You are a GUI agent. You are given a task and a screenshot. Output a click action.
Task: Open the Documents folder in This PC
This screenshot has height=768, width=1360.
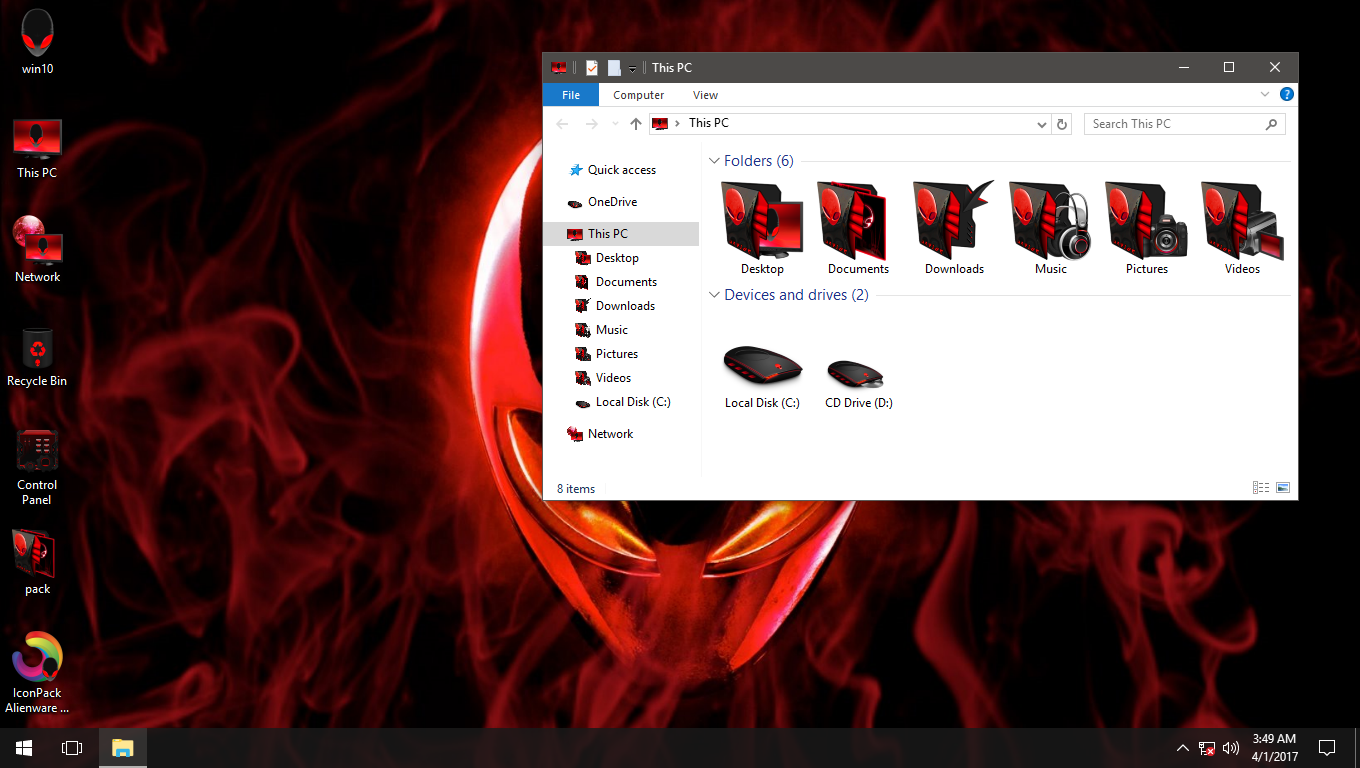pyautogui.click(x=856, y=220)
